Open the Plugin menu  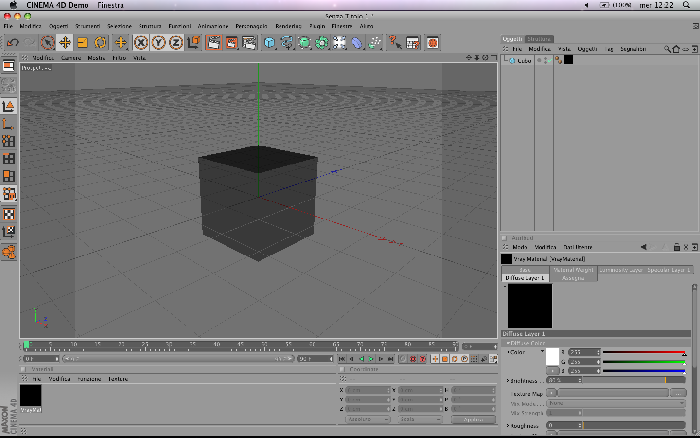(317, 26)
